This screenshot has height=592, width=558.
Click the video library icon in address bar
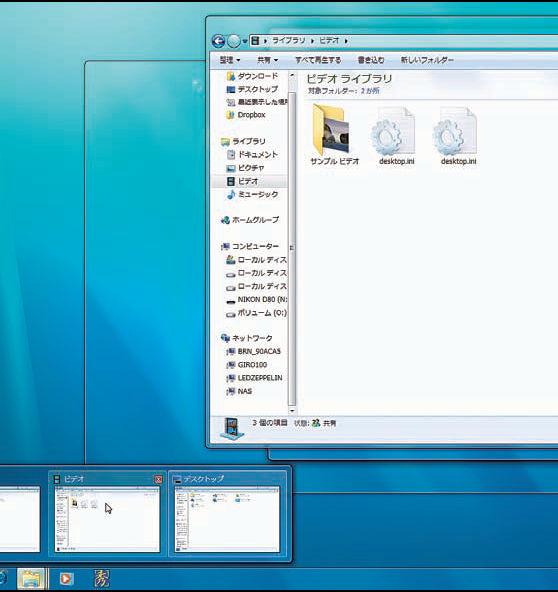point(256,40)
